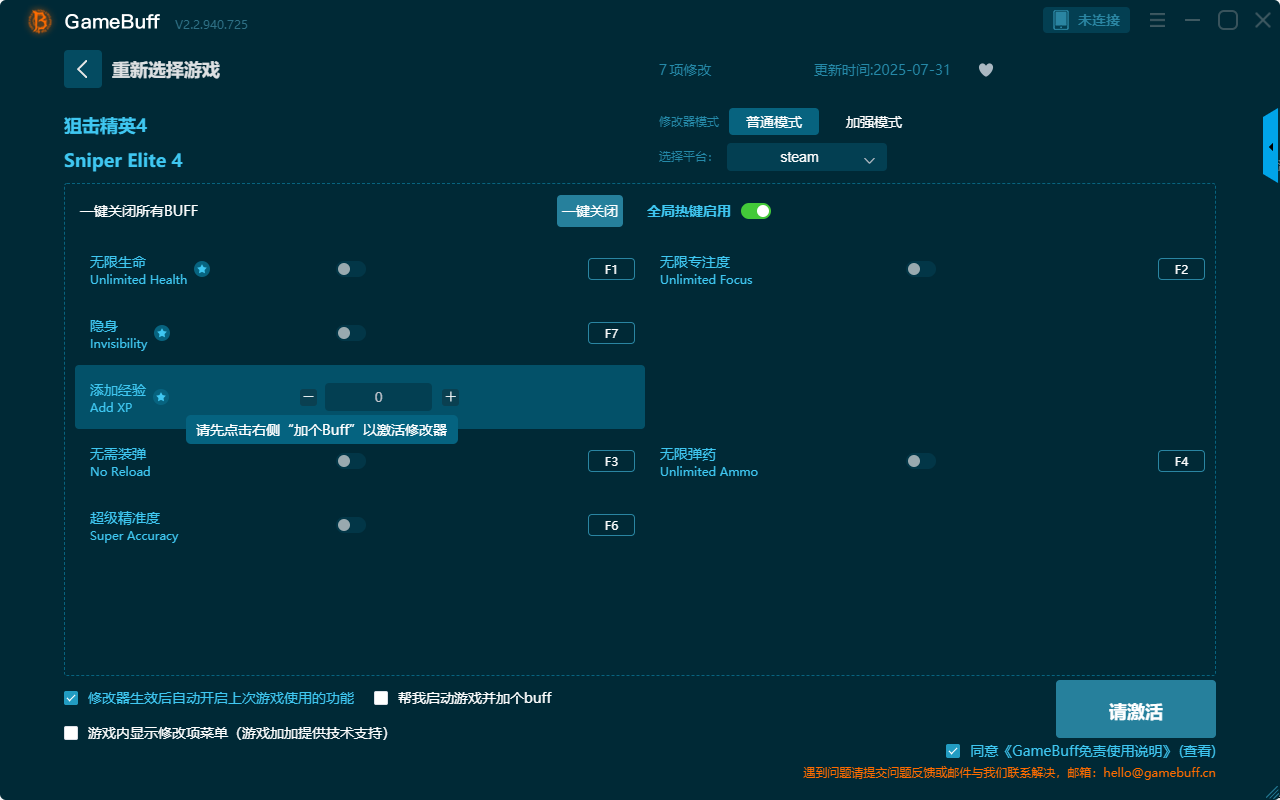Toggle Super Accuracy switch
Image resolution: width=1280 pixels, height=800 pixels.
(351, 525)
